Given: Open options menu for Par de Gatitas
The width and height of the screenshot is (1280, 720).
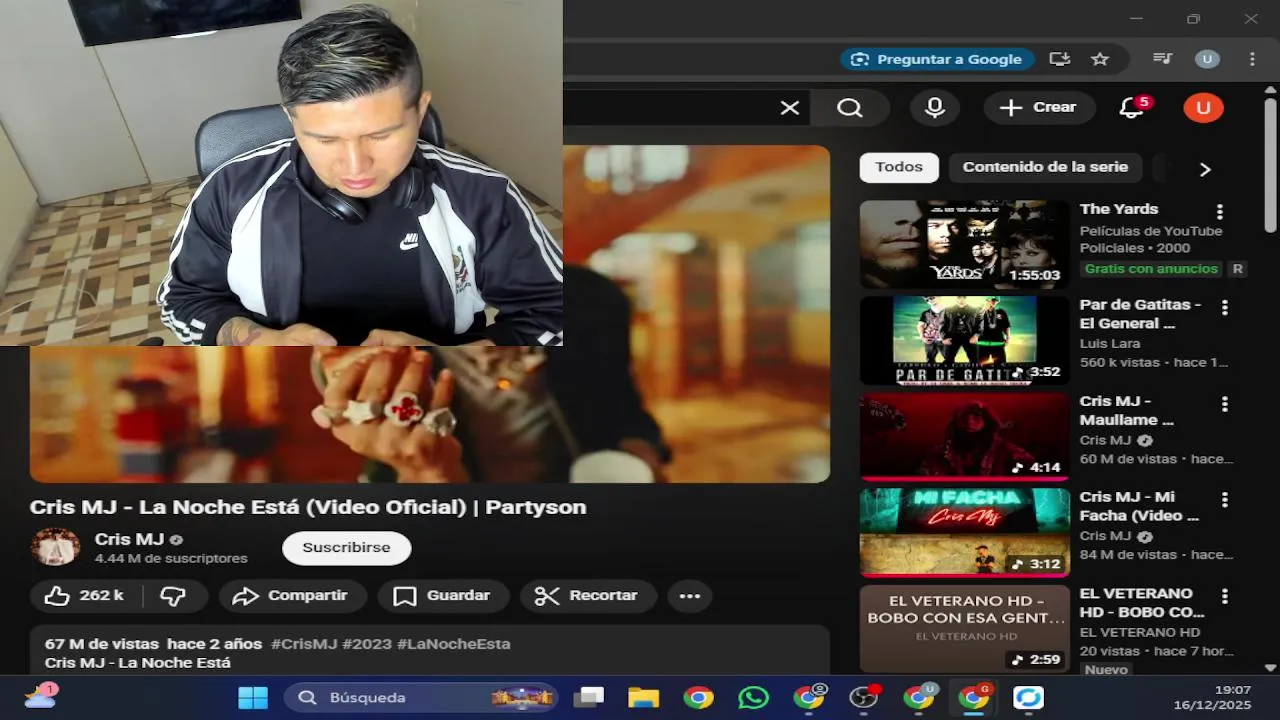Looking at the screenshot, I should click(x=1224, y=308).
